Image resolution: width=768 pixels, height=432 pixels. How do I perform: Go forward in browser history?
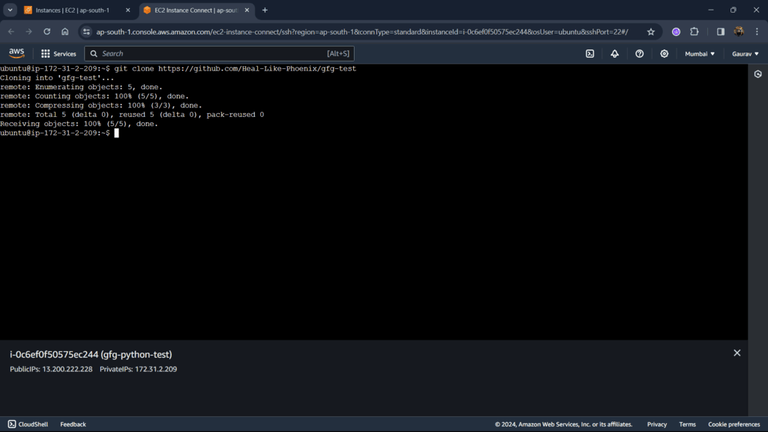[x=29, y=32]
